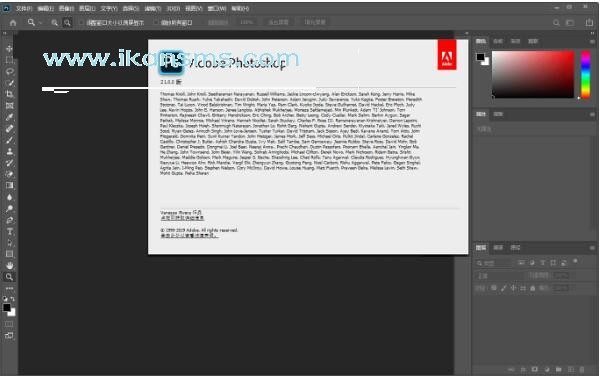Screen dimensions: 601x376
Task: Select the Spot Healing Brush tool
Action: pyautogui.click(x=9, y=129)
